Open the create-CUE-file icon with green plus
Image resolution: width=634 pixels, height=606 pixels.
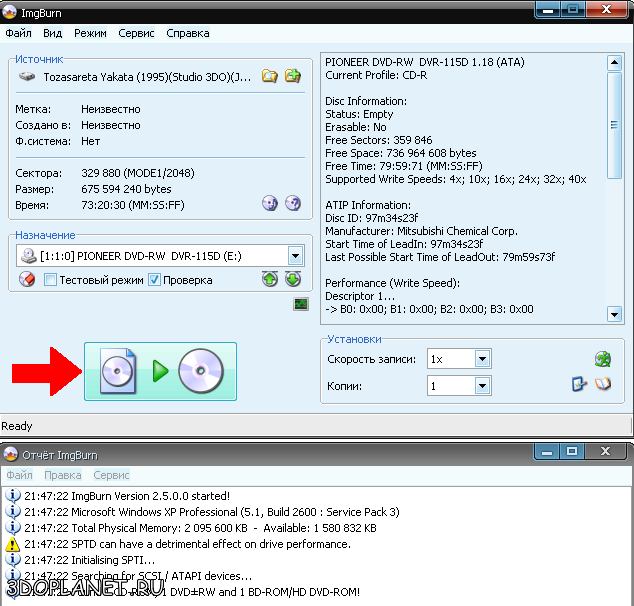click(292, 76)
